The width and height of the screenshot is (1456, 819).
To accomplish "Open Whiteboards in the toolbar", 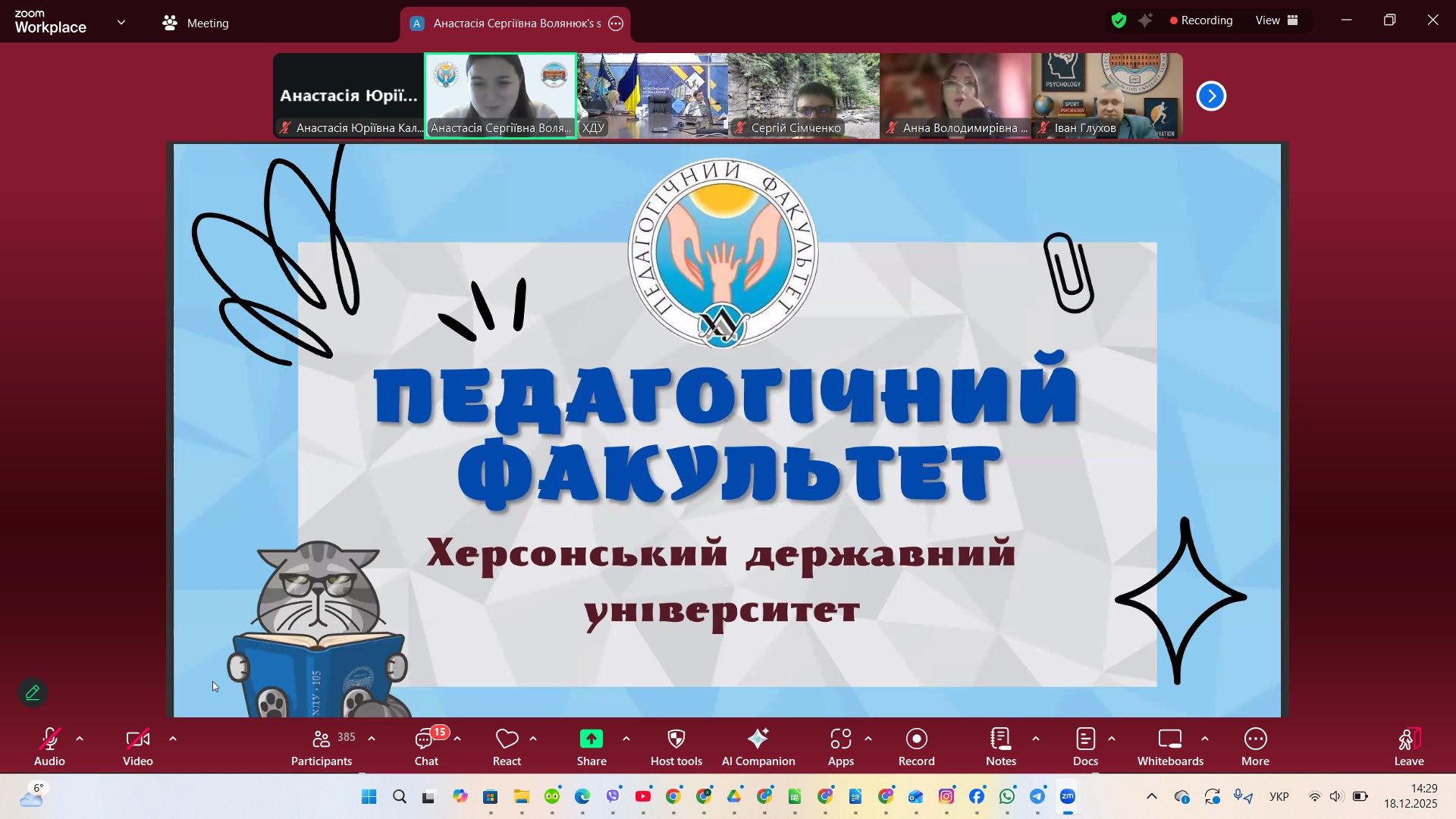I will (x=1170, y=747).
